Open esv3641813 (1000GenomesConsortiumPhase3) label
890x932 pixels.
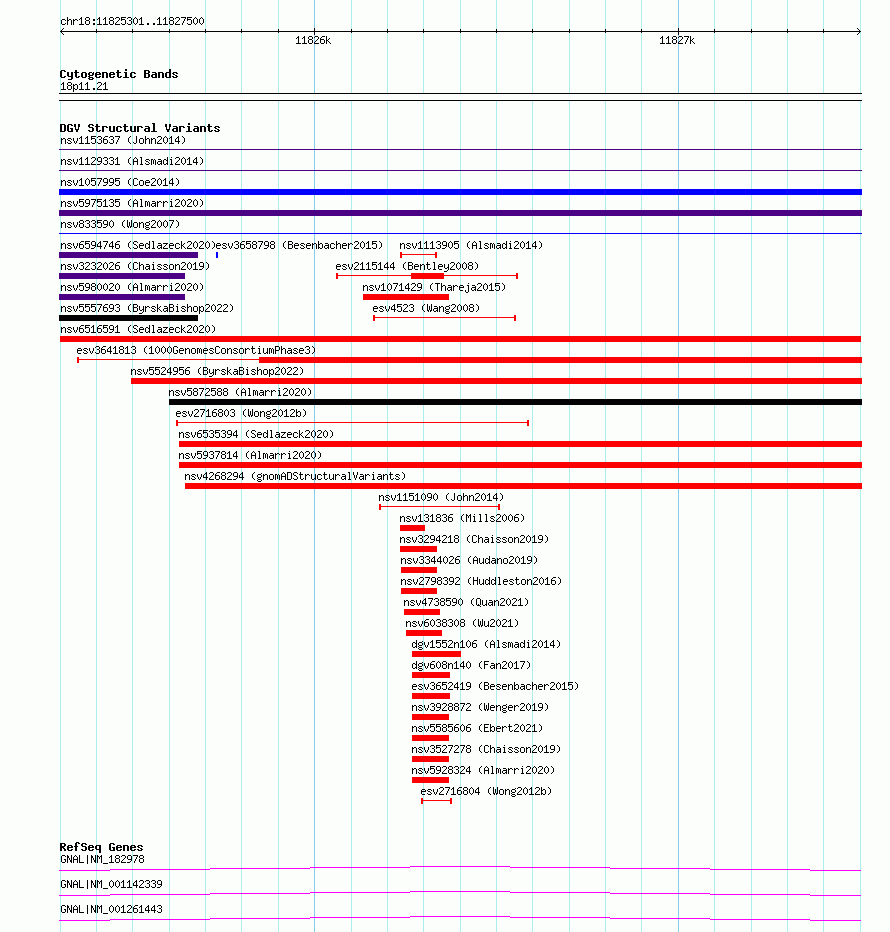point(196,350)
